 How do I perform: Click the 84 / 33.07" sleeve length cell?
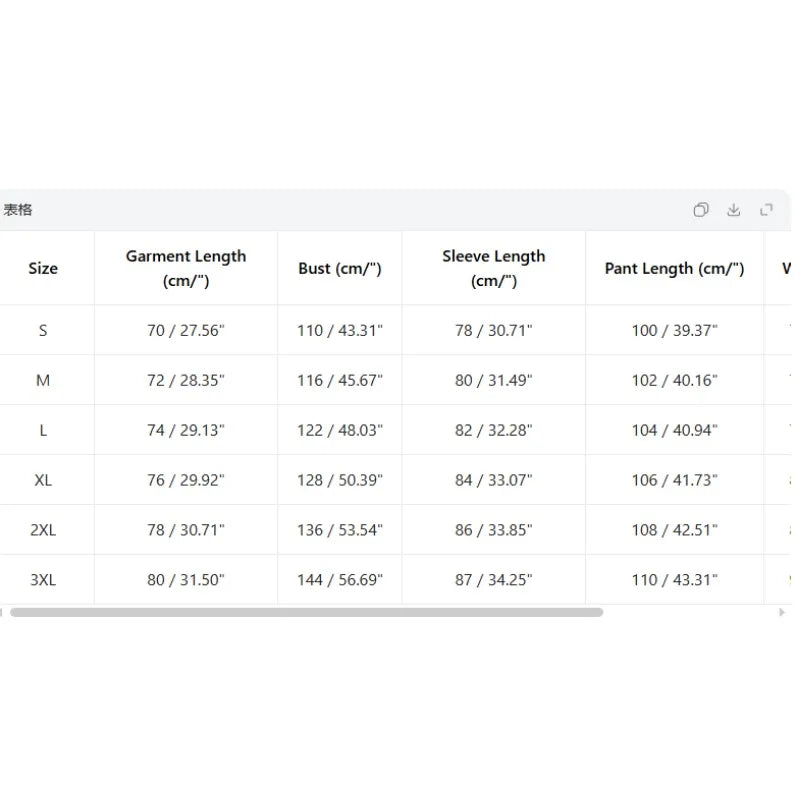[x=493, y=480]
